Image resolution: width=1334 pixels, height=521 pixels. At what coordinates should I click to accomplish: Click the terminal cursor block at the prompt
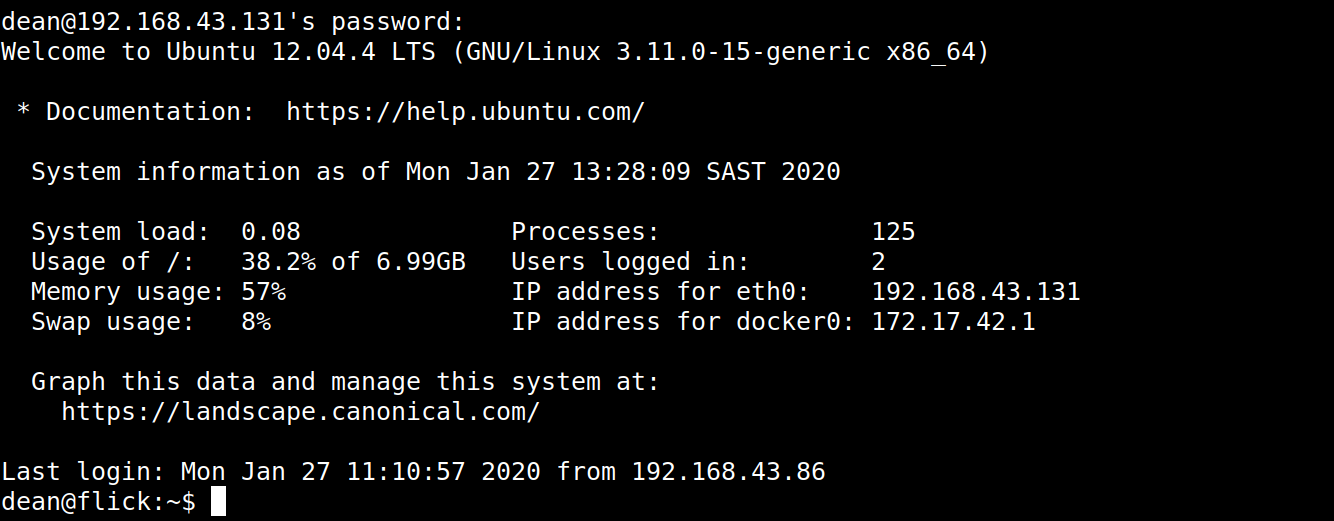219,502
